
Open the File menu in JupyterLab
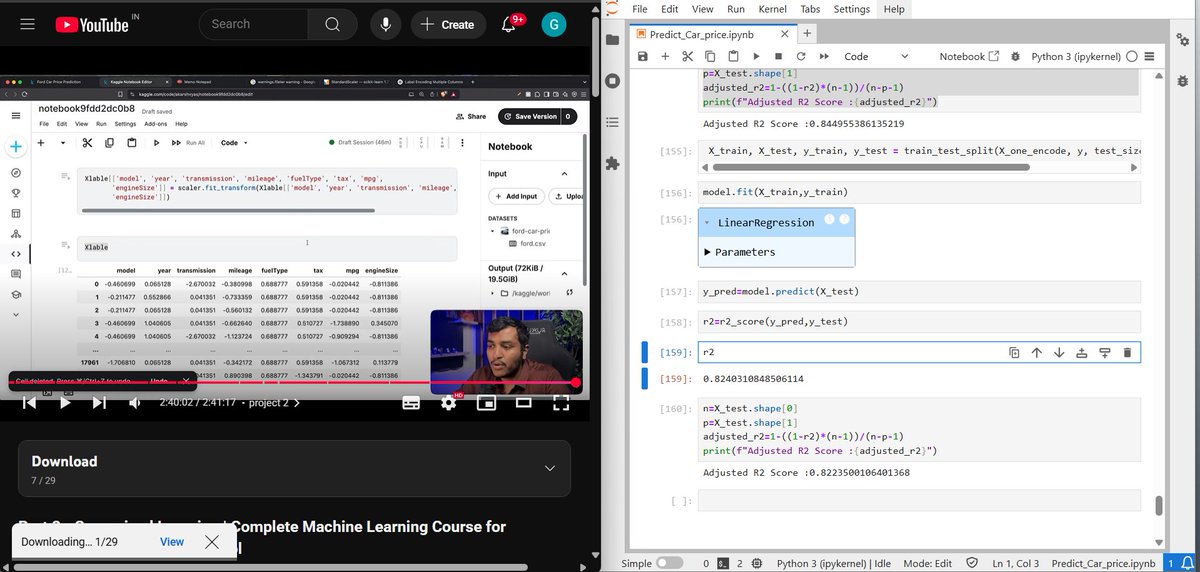pyautogui.click(x=641, y=9)
